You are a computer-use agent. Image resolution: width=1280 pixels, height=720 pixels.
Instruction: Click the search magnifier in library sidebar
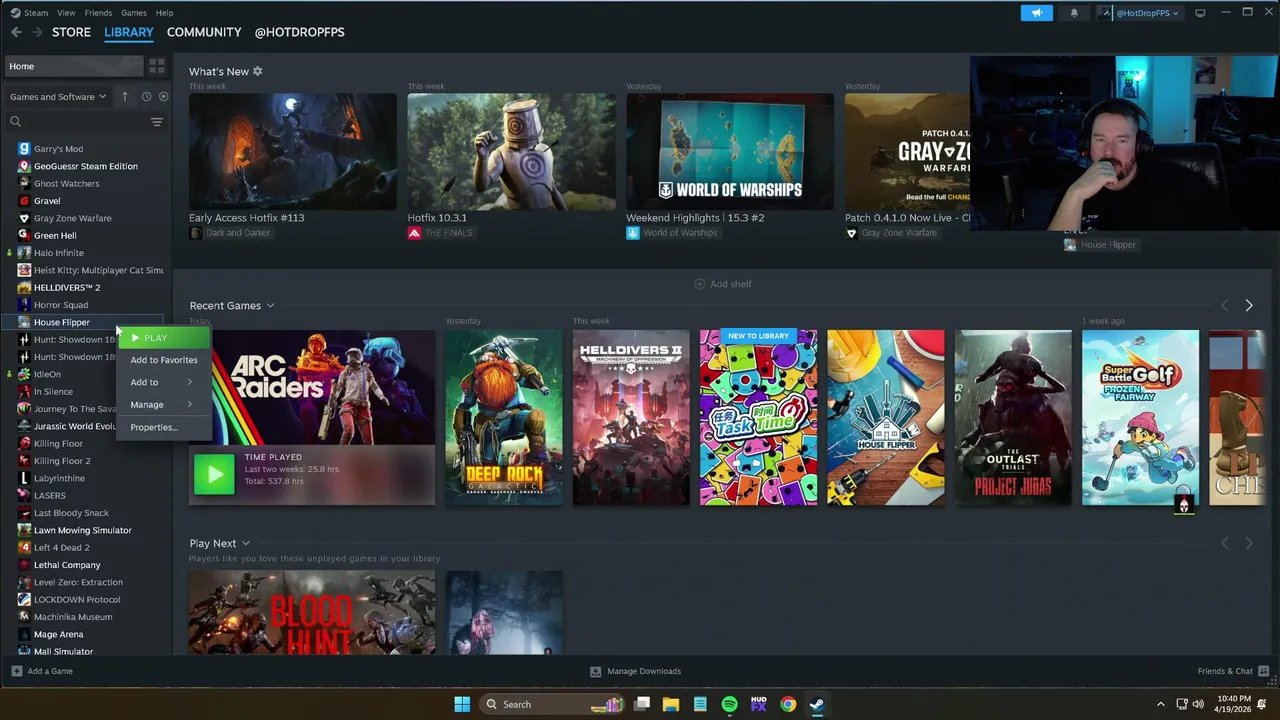15,121
